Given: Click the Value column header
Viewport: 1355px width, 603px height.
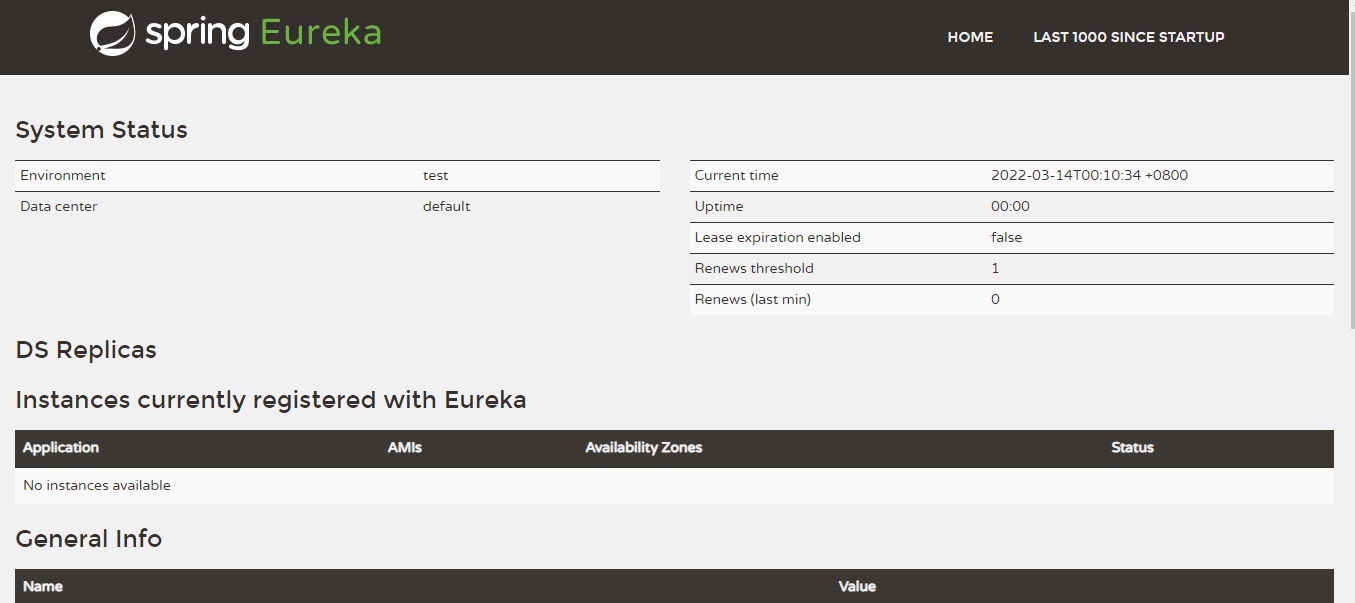Looking at the screenshot, I should tap(857, 586).
